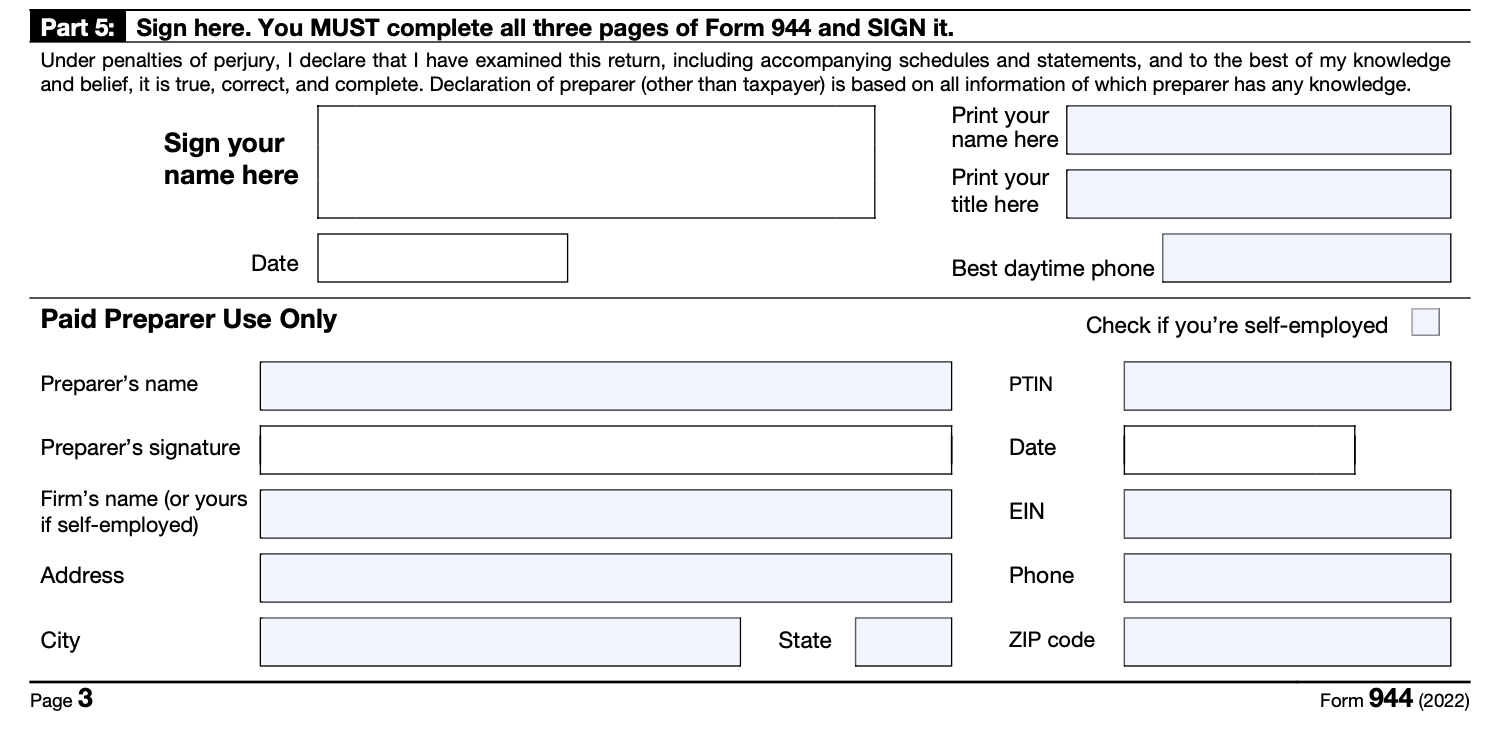This screenshot has width=1510, height=738.
Task: Click the EIN input field
Action: pos(1286,514)
